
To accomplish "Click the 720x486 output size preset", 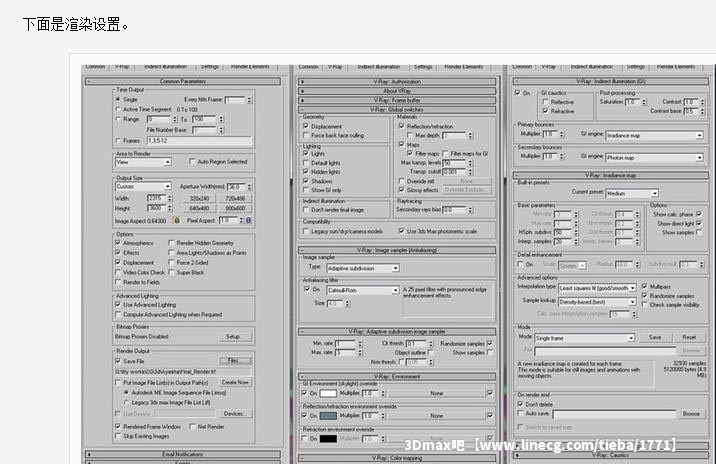I will coord(235,199).
